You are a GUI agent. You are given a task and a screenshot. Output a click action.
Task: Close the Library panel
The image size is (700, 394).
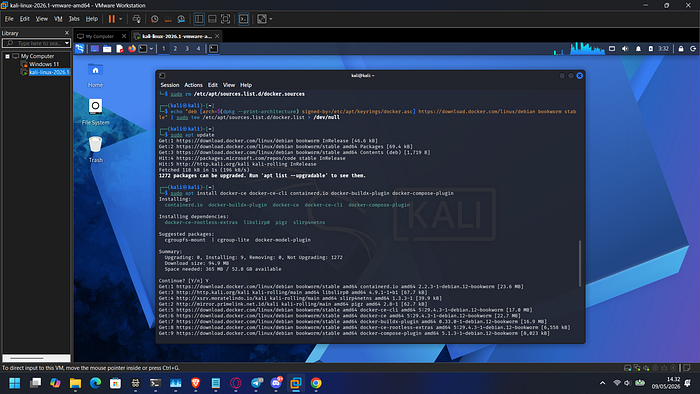(67, 33)
